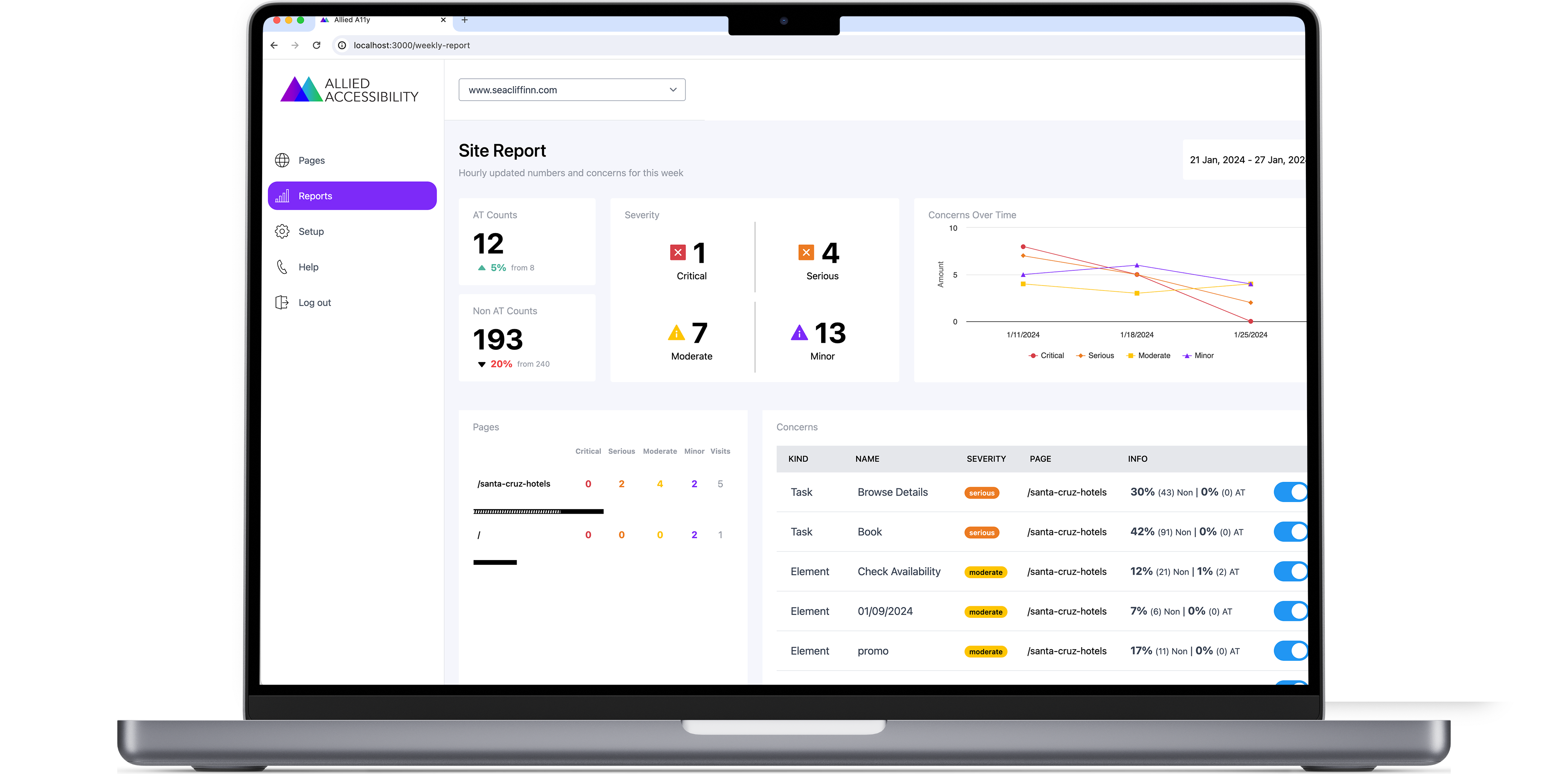Select Reports in the sidebar menu
The image size is (1568, 774).
click(x=351, y=195)
